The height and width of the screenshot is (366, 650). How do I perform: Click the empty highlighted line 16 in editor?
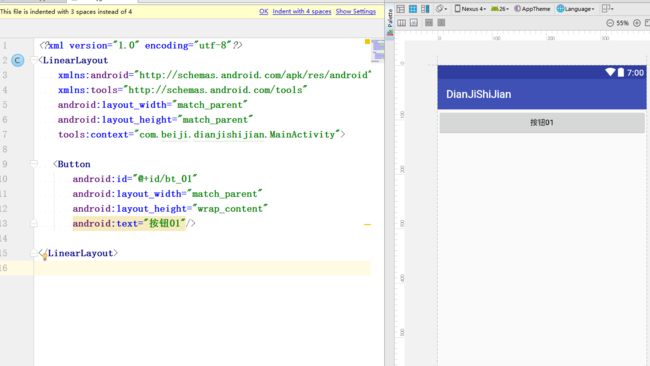click(202, 268)
